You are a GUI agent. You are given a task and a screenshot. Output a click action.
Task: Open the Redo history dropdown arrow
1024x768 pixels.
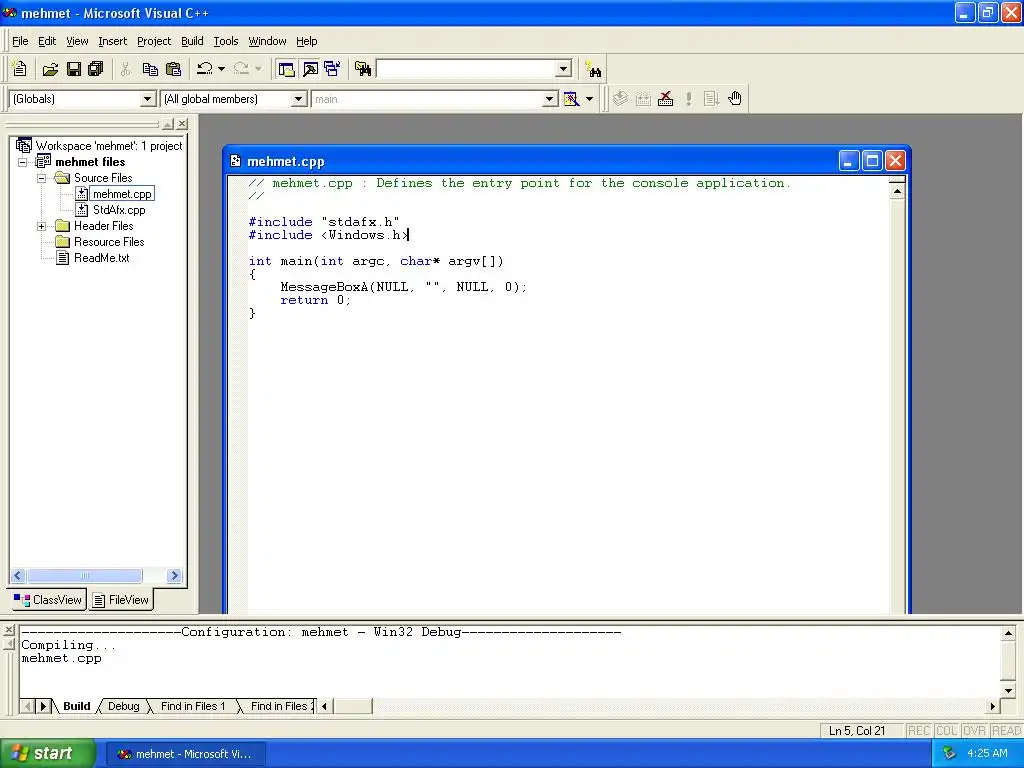(258, 69)
